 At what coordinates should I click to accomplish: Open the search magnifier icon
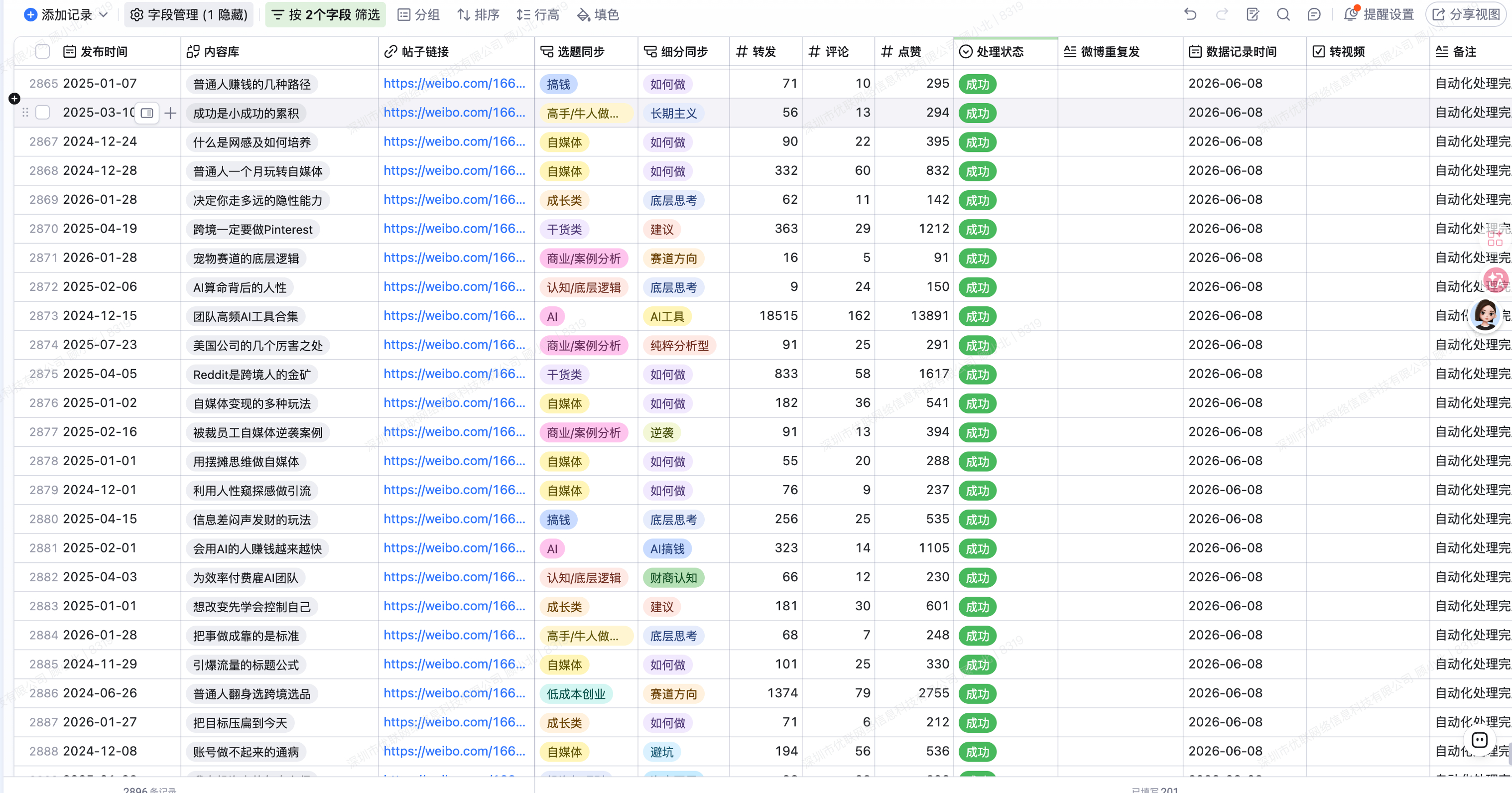point(1283,14)
